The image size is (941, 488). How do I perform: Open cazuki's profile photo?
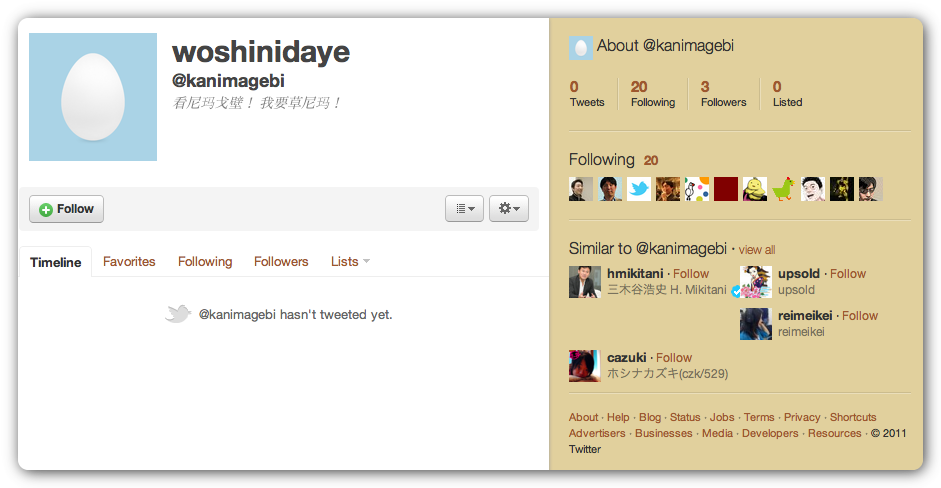tap(585, 366)
